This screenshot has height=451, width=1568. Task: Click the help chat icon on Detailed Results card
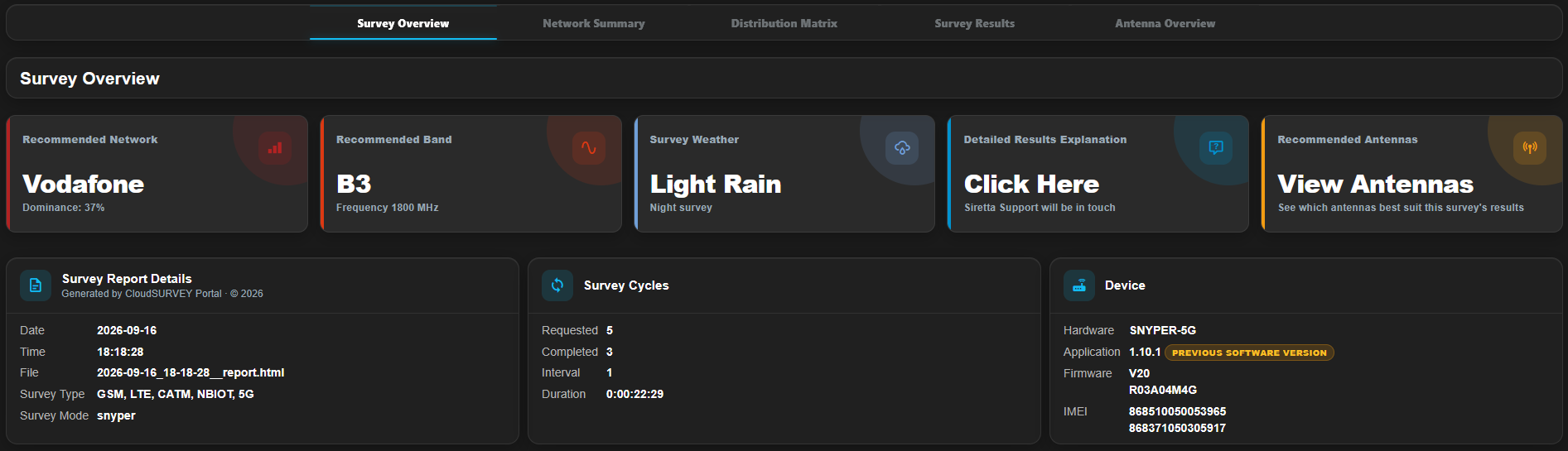1216,148
